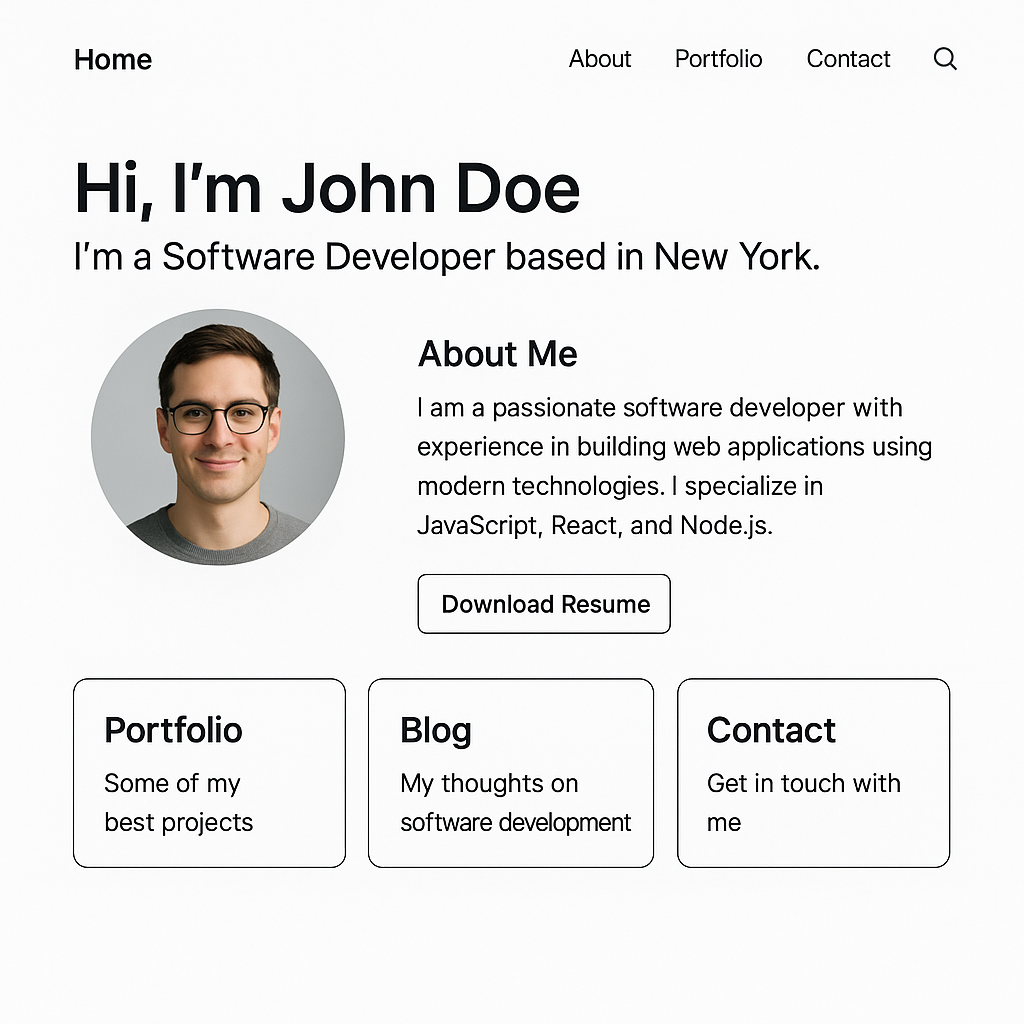
Task: Open the search icon in navigation
Action: pos(944,59)
